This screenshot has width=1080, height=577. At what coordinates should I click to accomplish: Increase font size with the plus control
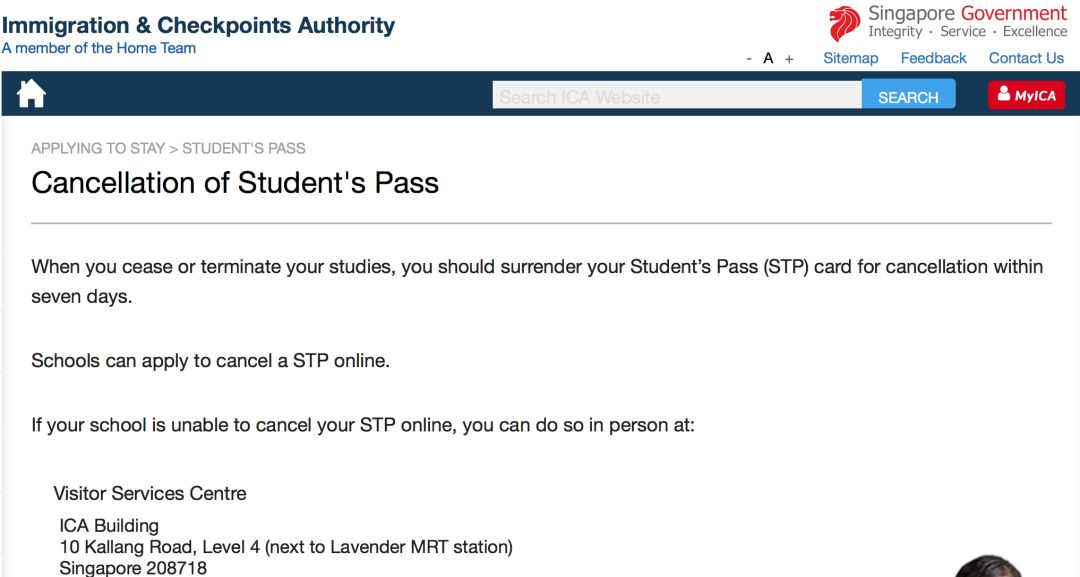pos(789,59)
